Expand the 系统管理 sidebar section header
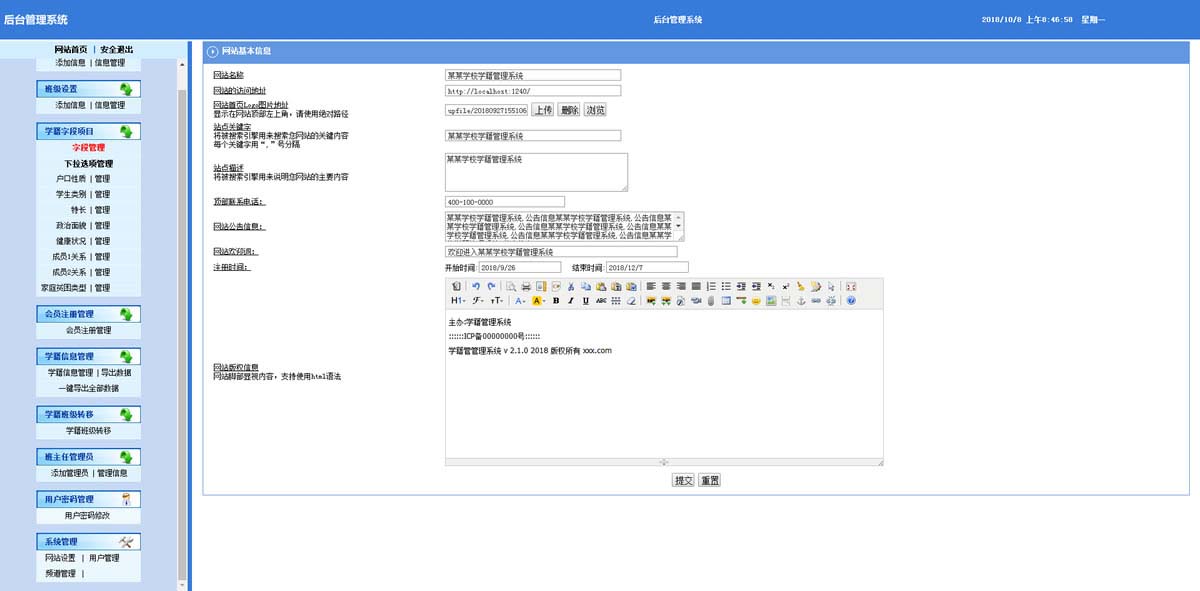 [x=86, y=542]
